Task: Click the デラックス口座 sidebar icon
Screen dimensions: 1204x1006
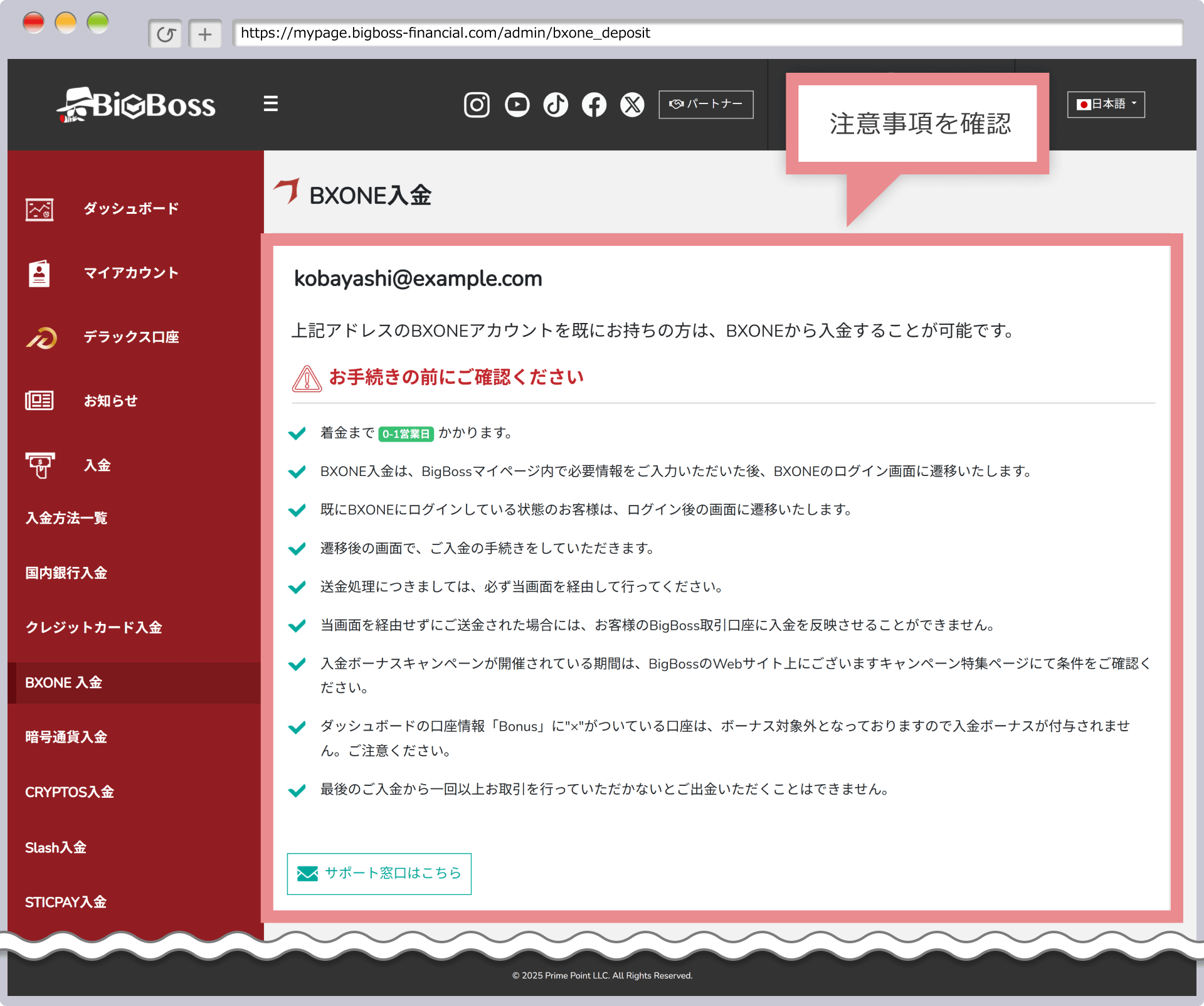Action: click(41, 337)
